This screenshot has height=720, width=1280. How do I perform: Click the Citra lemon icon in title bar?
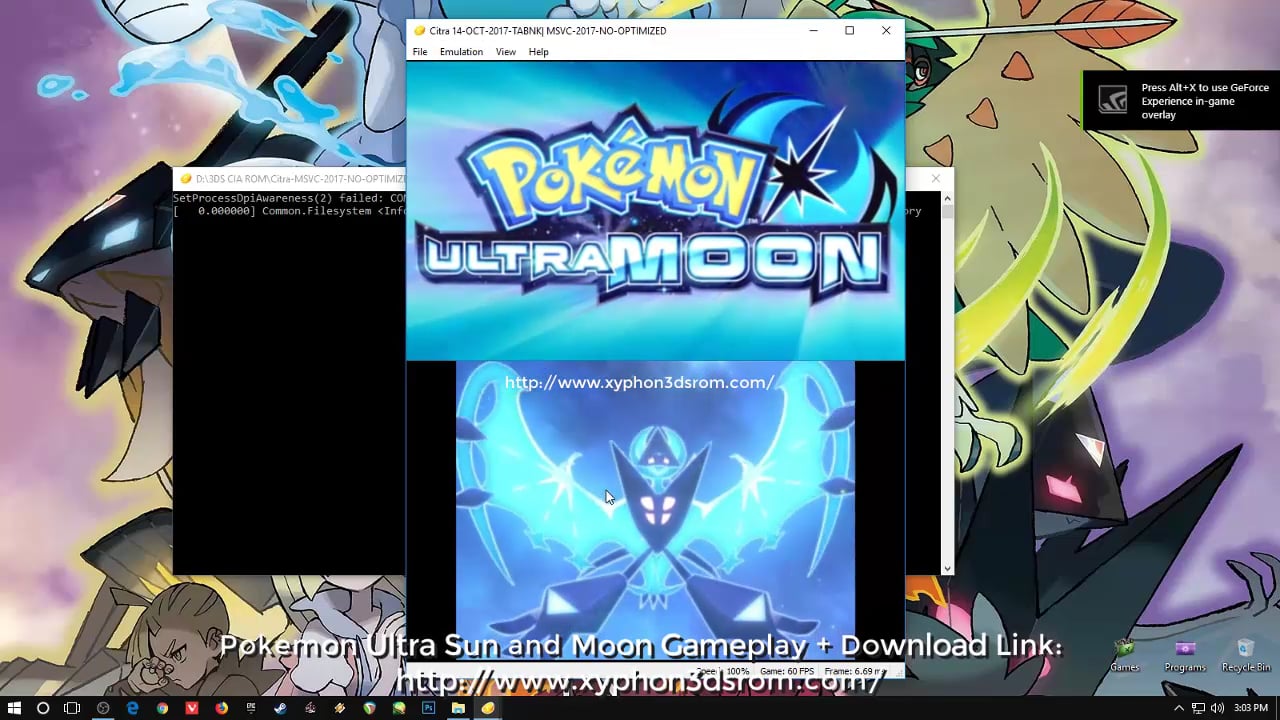point(419,31)
